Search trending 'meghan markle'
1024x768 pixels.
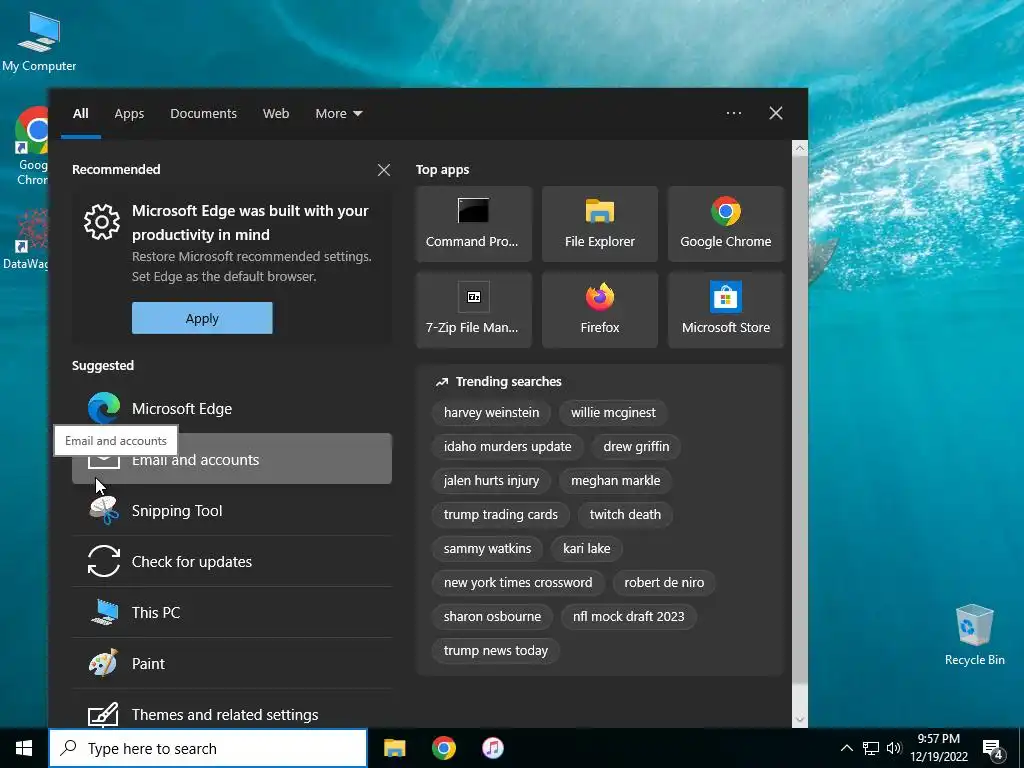pyautogui.click(x=616, y=480)
